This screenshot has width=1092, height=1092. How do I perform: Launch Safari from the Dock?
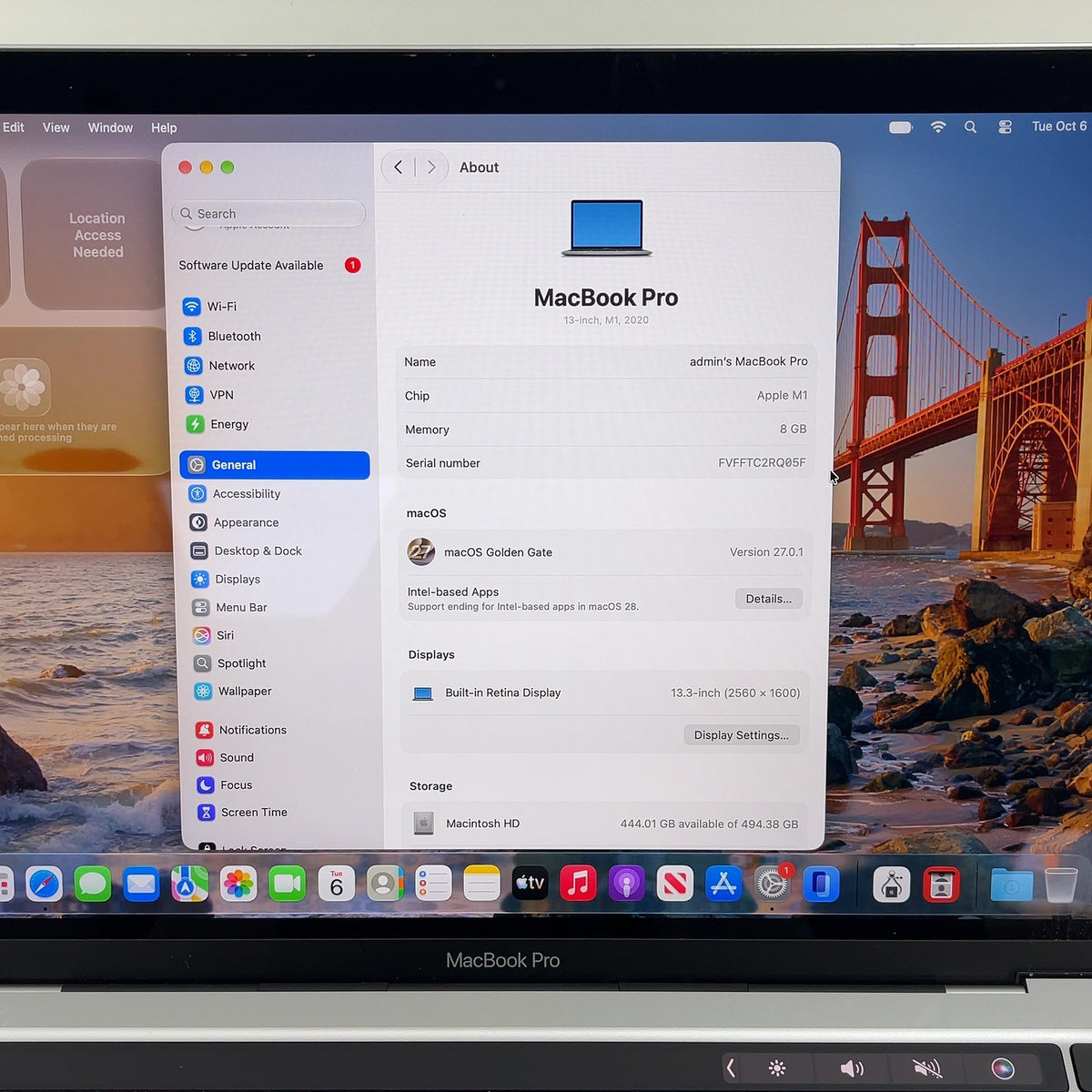(44, 884)
